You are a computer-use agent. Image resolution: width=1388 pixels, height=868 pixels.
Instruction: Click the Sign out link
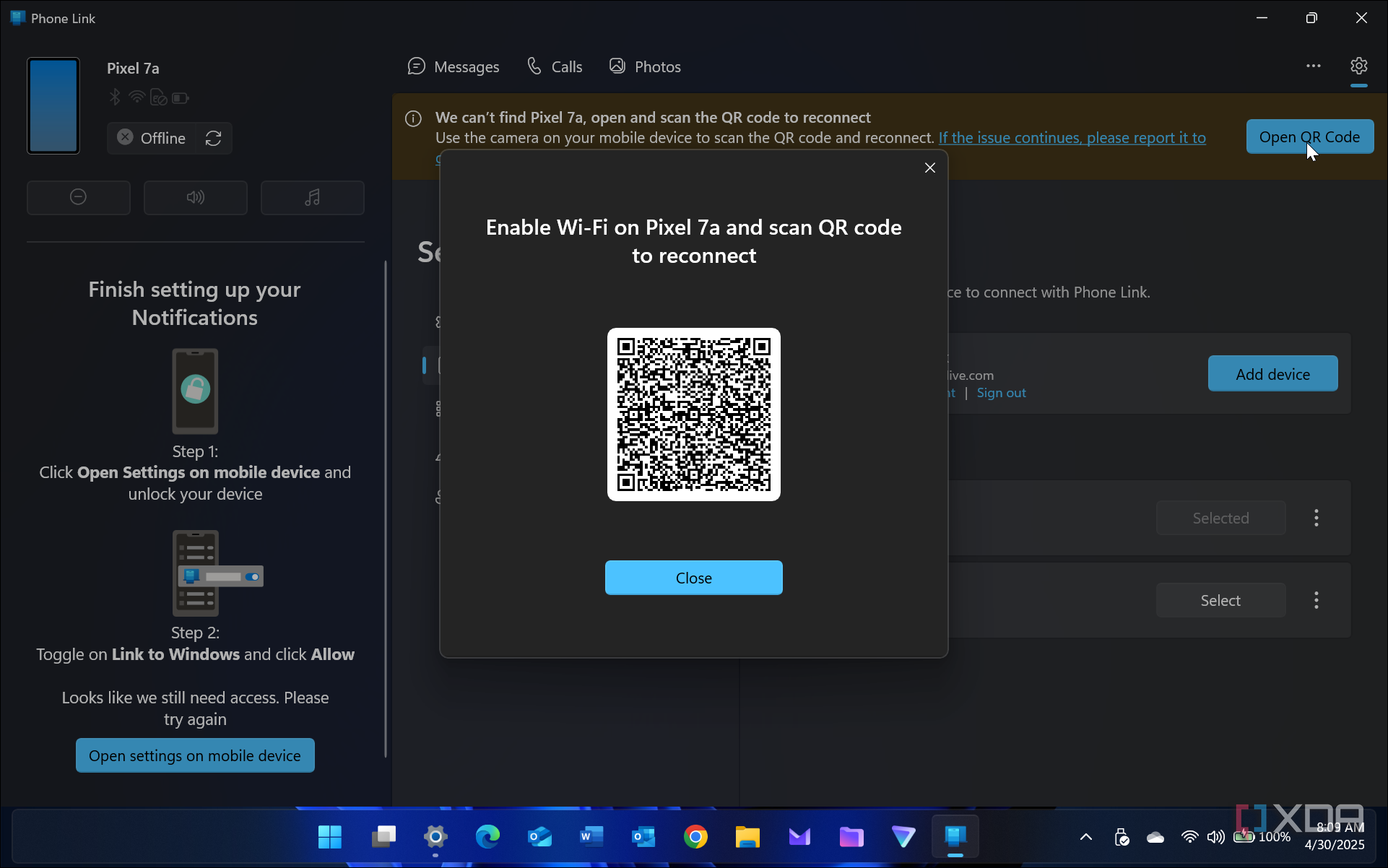[1001, 393]
